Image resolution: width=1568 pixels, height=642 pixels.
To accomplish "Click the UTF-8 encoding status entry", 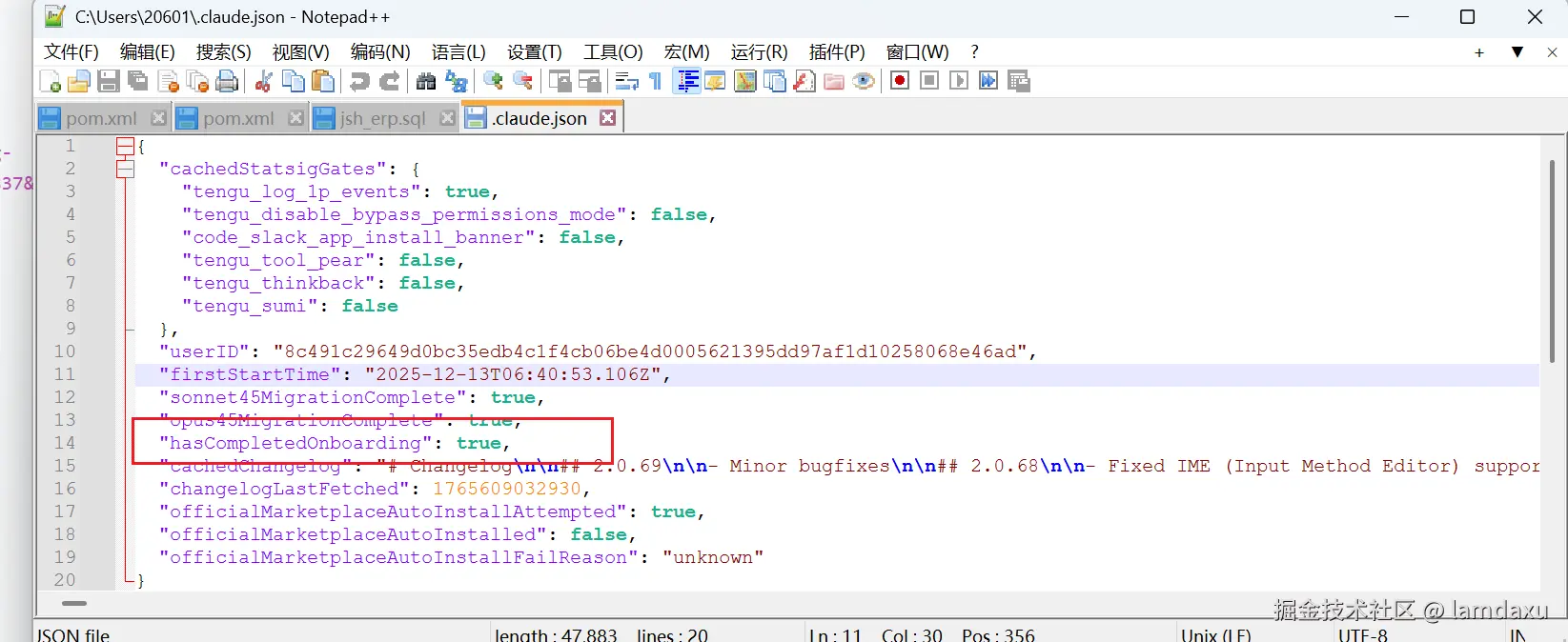I will pyautogui.click(x=1363, y=634).
